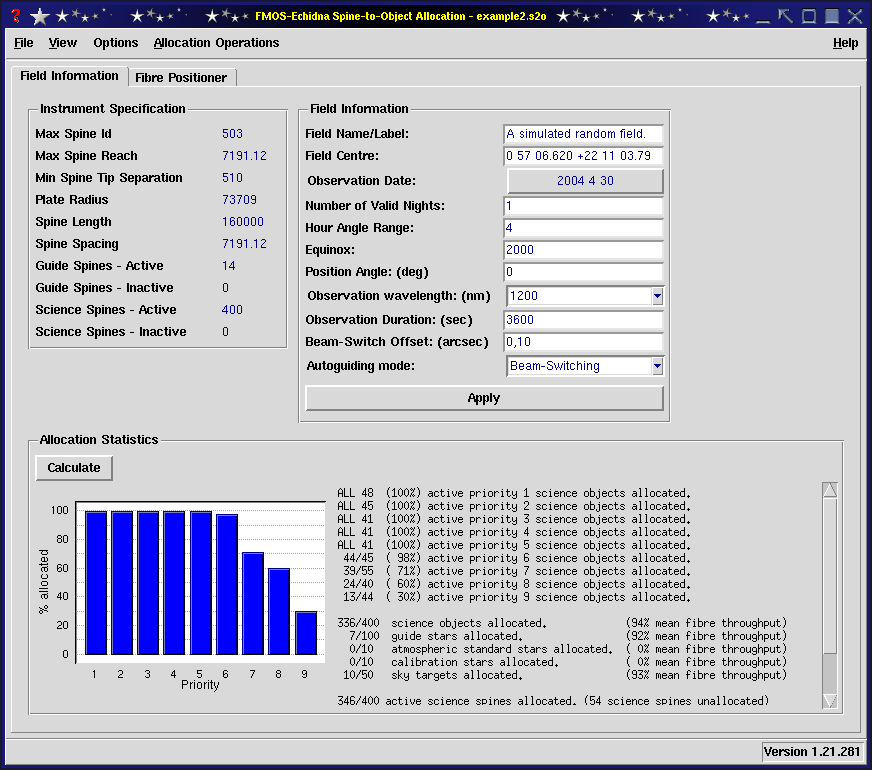Click the Calculate statistics button

(74, 468)
